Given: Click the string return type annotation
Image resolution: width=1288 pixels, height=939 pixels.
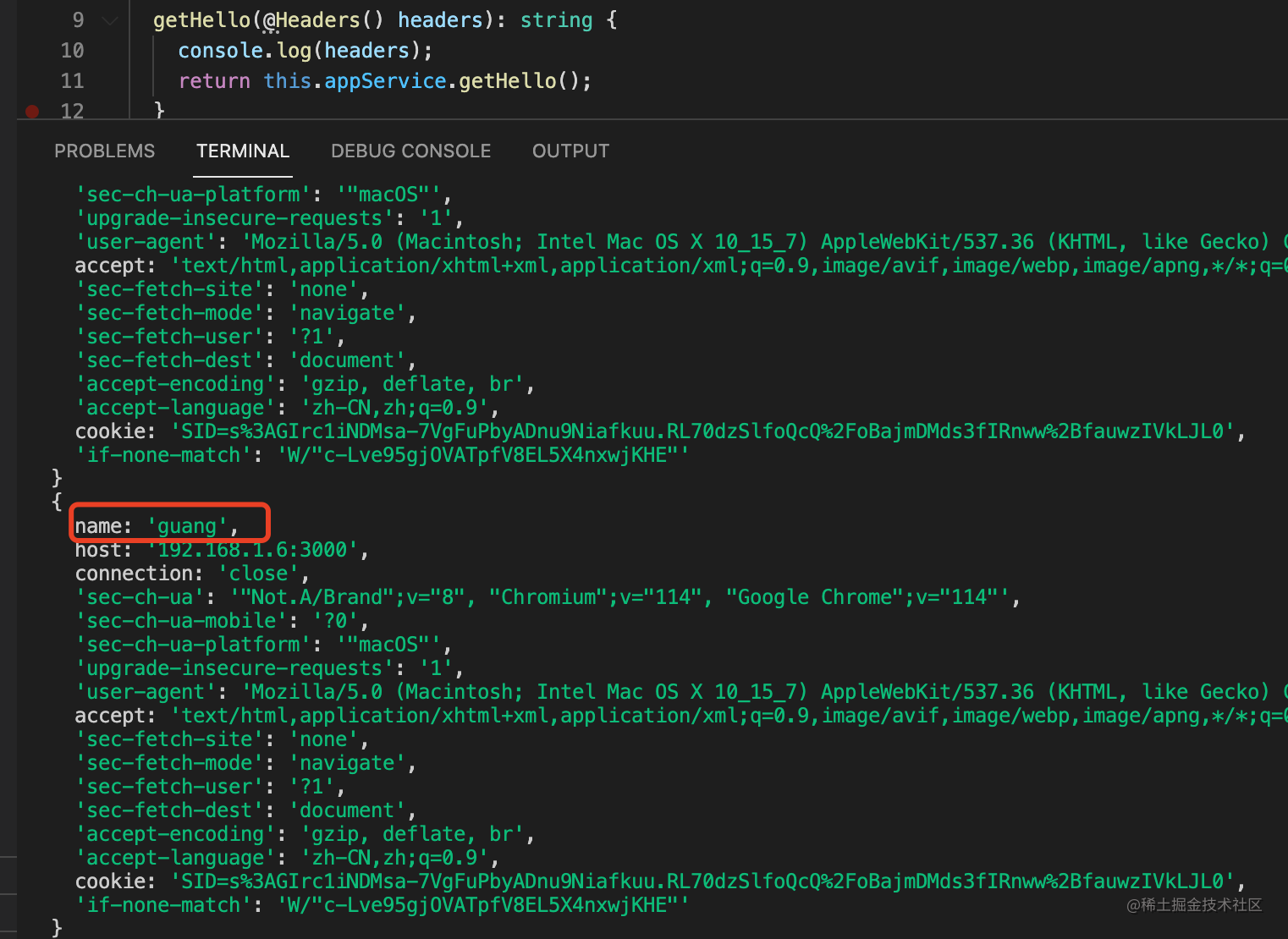Looking at the screenshot, I should [x=556, y=20].
